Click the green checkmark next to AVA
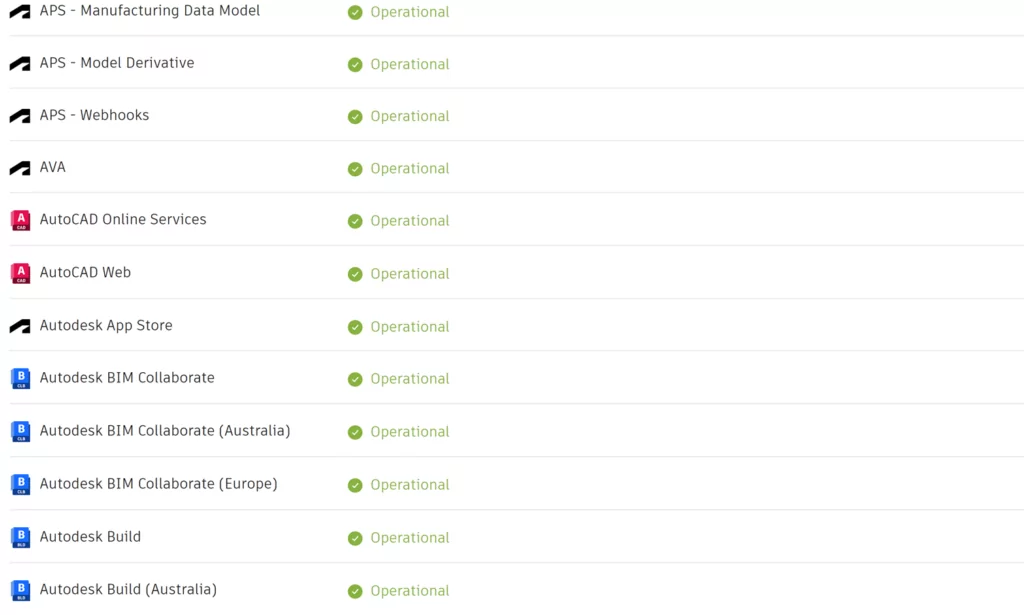 click(355, 169)
